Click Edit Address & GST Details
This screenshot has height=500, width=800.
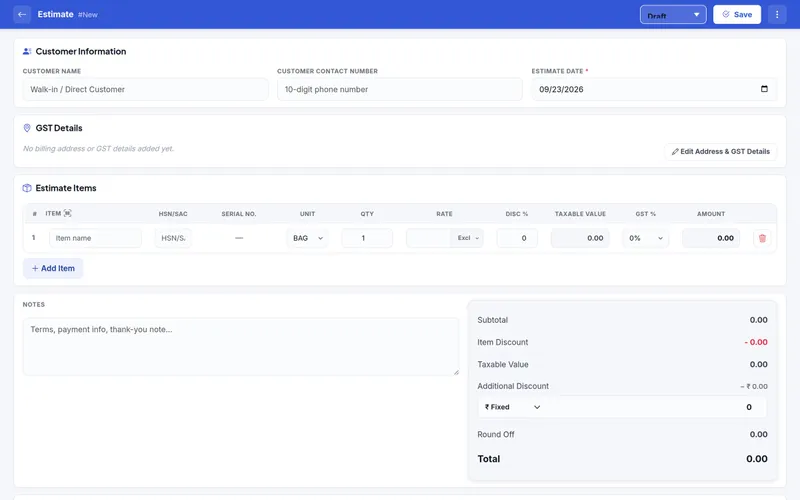click(720, 152)
